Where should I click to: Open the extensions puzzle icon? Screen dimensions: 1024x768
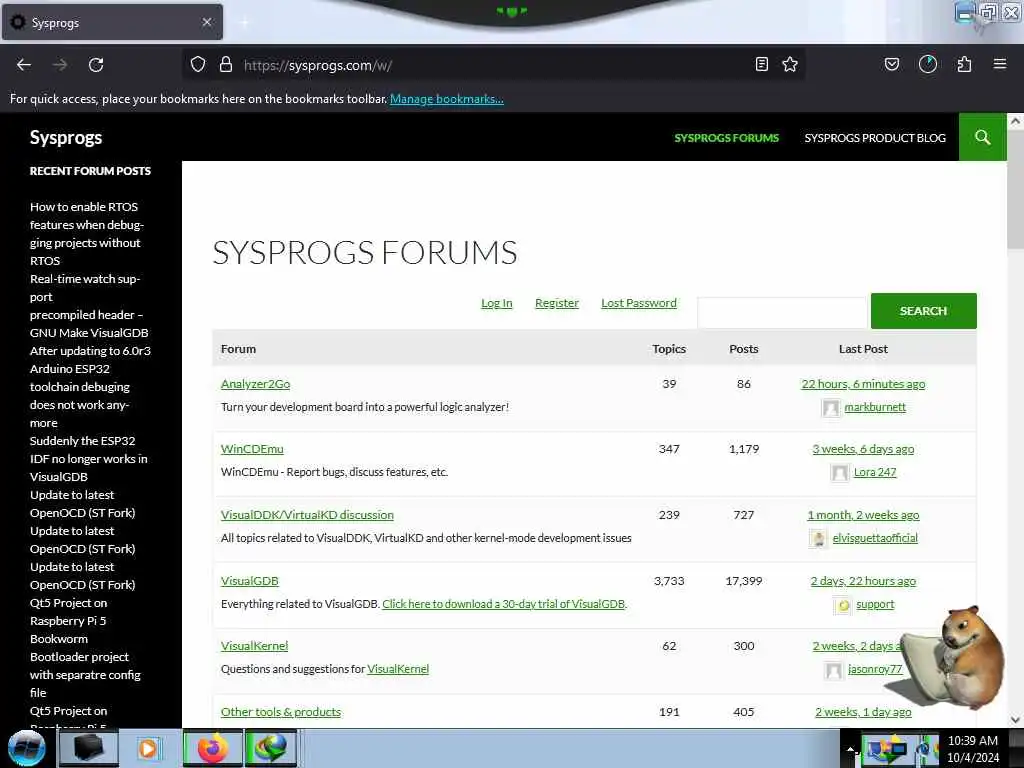pyautogui.click(x=964, y=64)
